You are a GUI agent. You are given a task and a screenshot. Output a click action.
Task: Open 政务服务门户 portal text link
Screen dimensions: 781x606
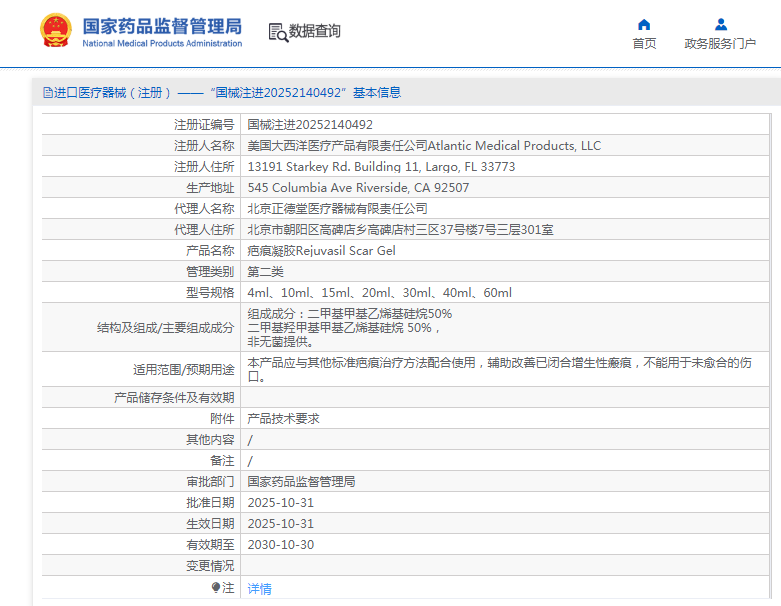point(720,44)
